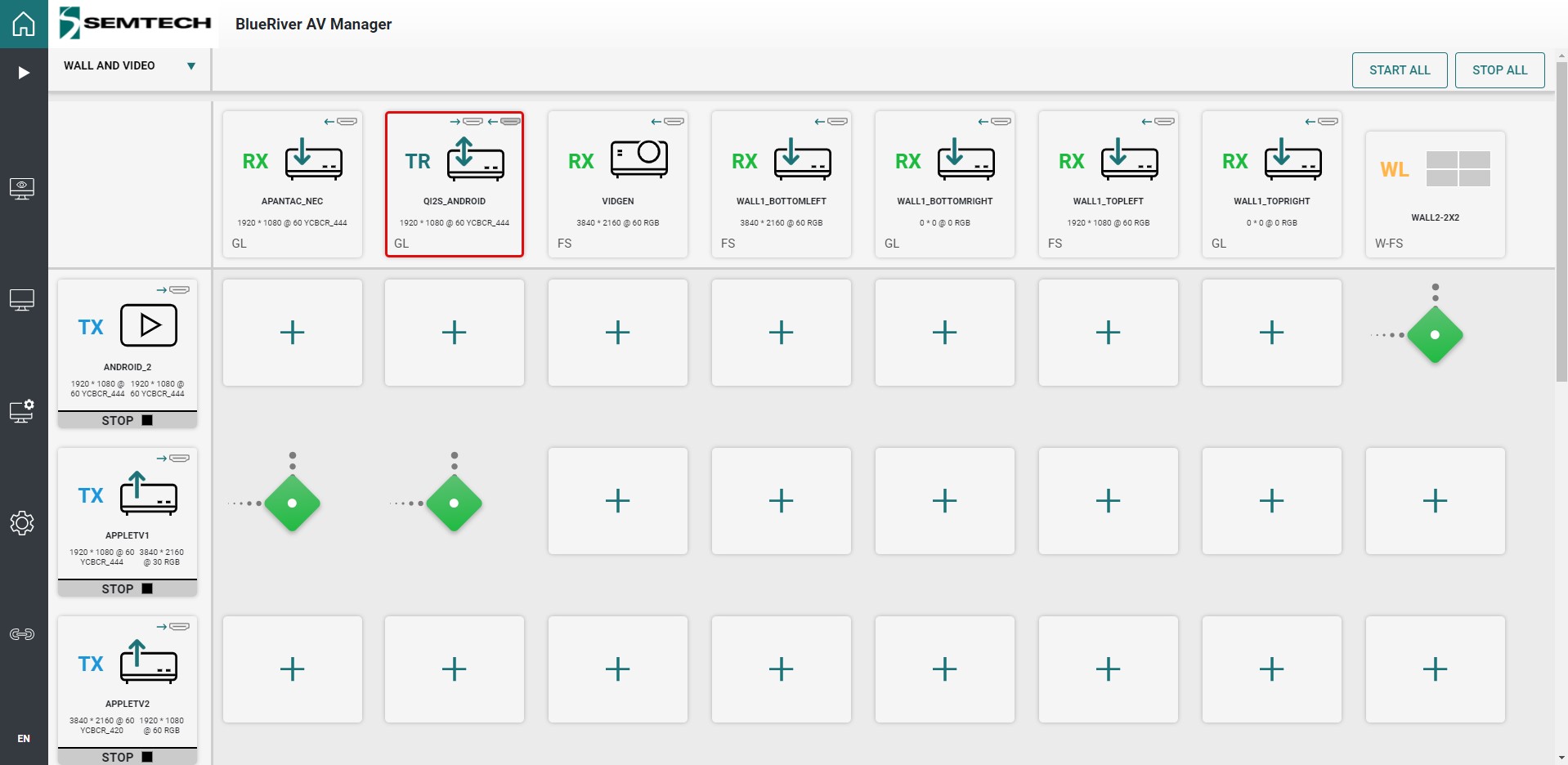The width and height of the screenshot is (1568, 765).
Task: Open the display settings icon in the sidebar
Action: (23, 412)
